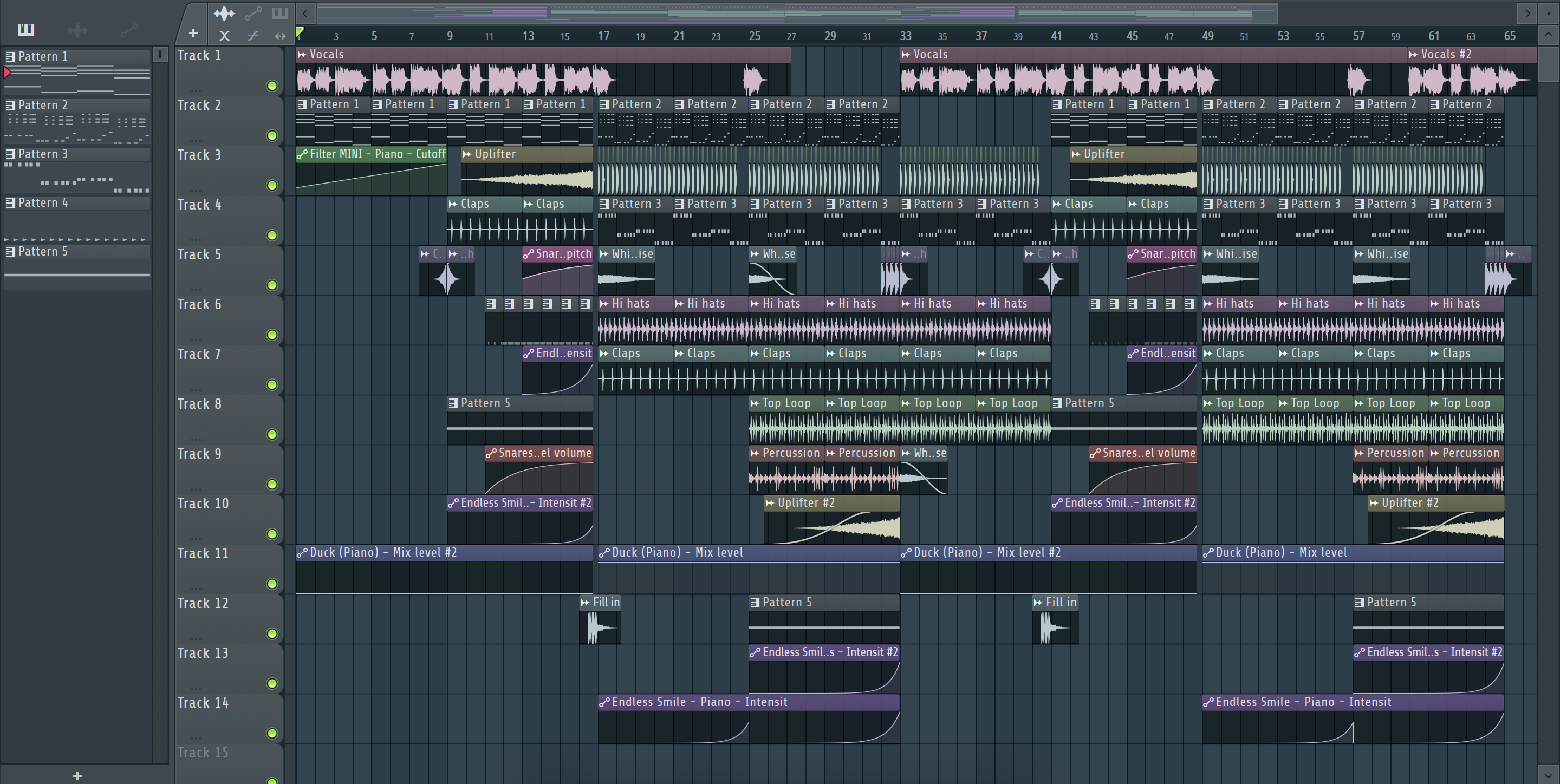Open the Vocals #2 clip menu icon
Image resolution: width=1560 pixels, height=784 pixels.
pyautogui.click(x=1413, y=55)
